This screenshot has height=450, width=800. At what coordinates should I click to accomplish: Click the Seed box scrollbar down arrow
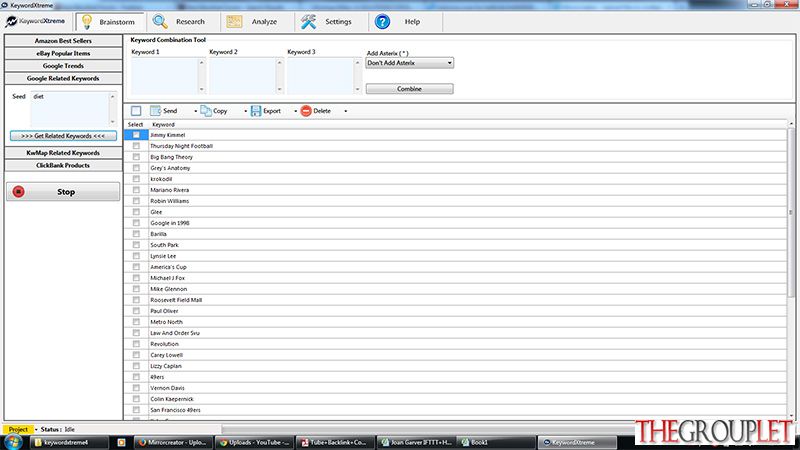[113, 121]
